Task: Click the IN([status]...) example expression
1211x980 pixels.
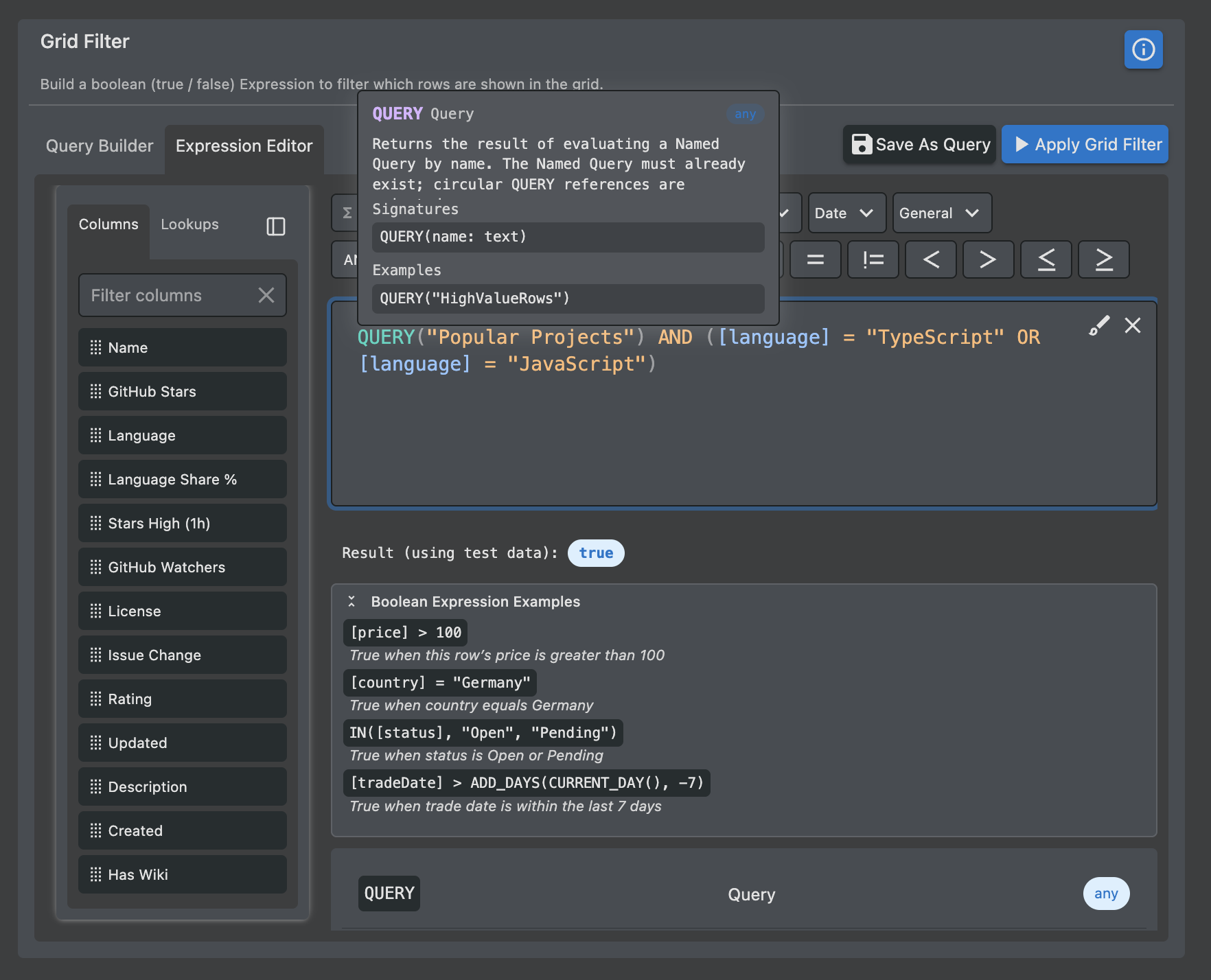Action: (x=483, y=732)
